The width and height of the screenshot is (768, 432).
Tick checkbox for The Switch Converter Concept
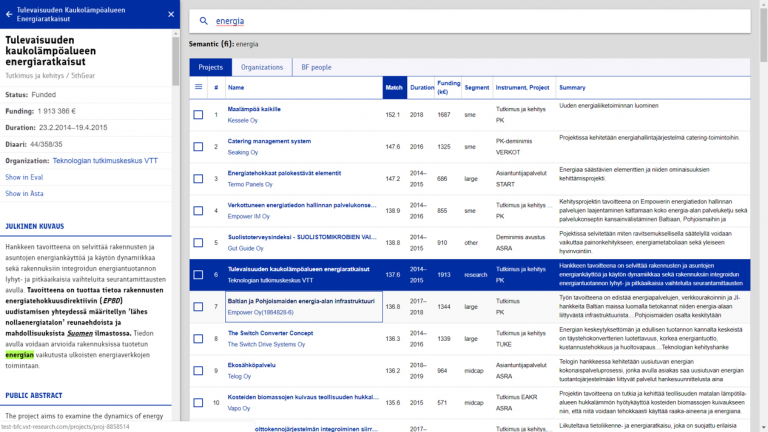[x=198, y=338]
